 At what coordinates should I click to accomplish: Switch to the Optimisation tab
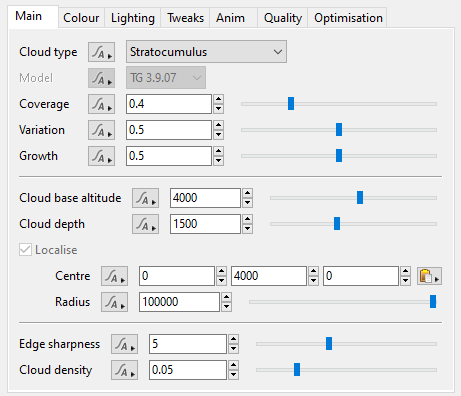tap(348, 18)
